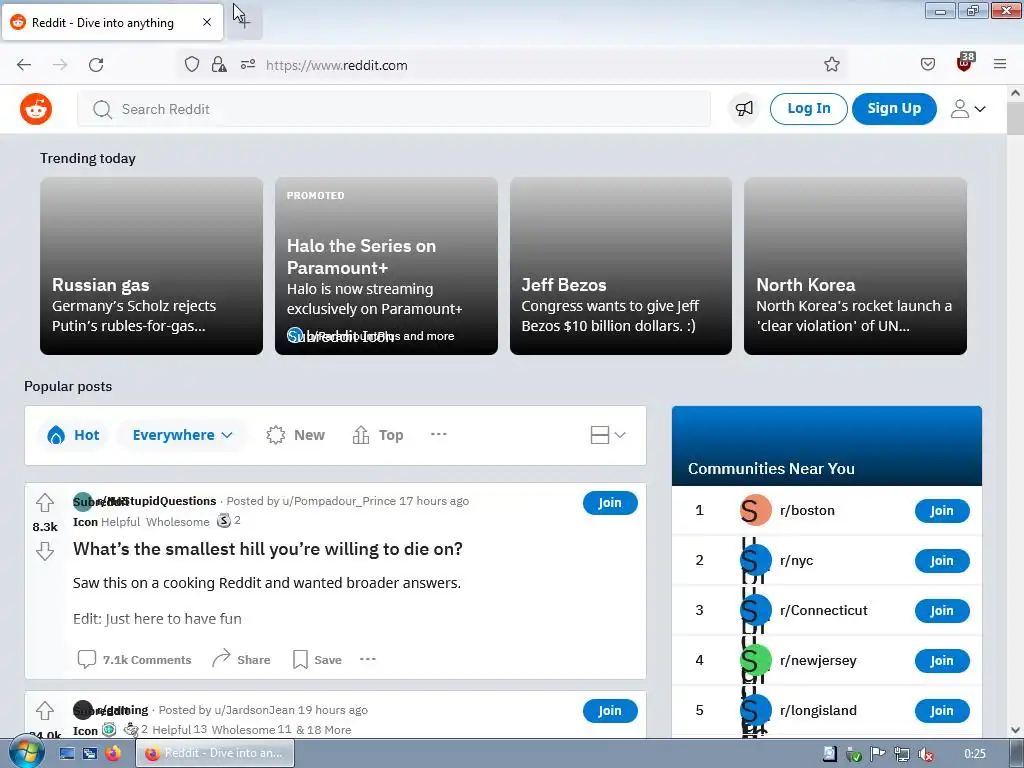Screen dimensions: 1024x768
Task: Click the Log In button
Action: 808,108
